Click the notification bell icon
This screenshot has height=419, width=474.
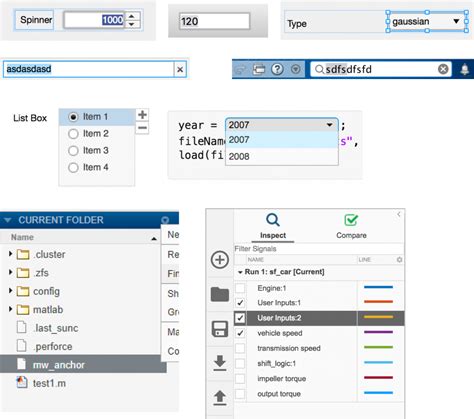(465, 69)
